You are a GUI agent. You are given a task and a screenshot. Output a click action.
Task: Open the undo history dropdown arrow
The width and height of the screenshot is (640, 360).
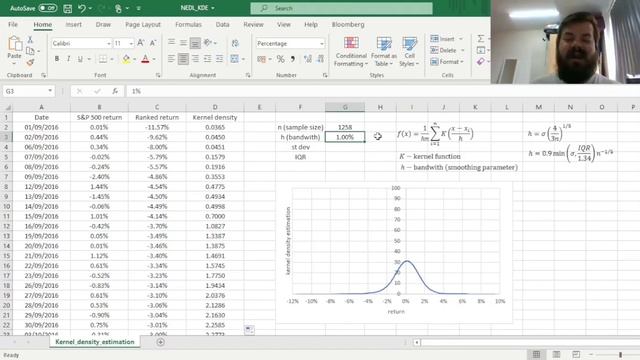[90, 8]
